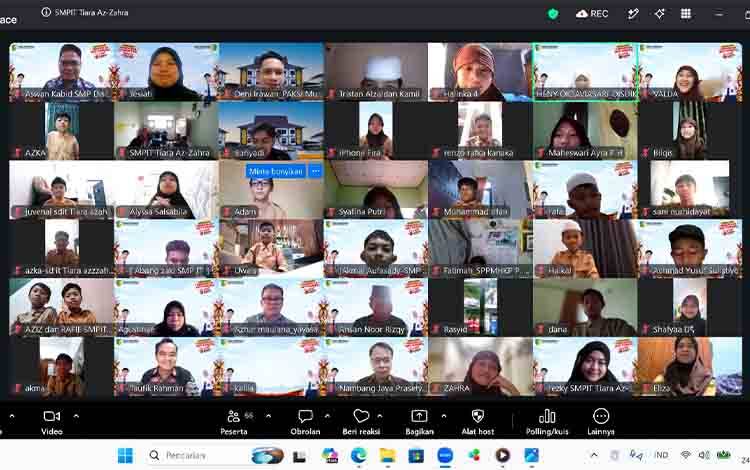Screen dimensions: 750x470
Task: Click the Bagikan share screen icon
Action: 419,416
